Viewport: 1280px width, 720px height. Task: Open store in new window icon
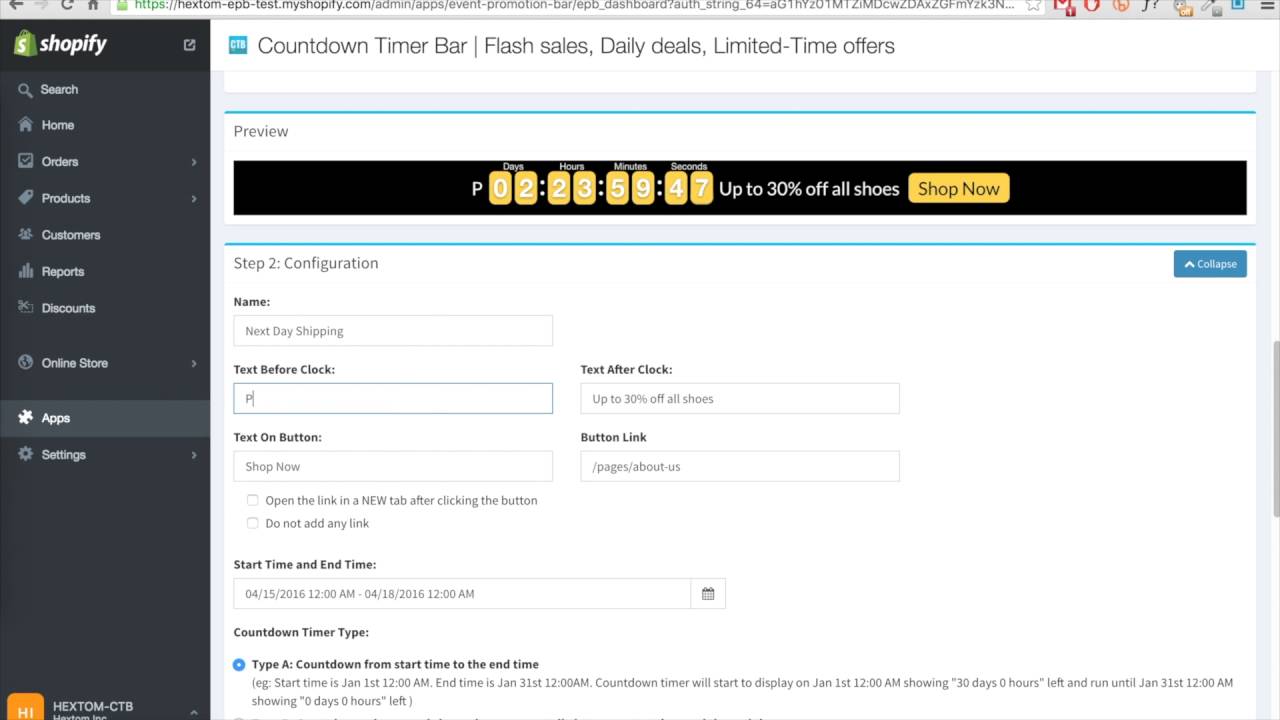pyautogui.click(x=190, y=45)
